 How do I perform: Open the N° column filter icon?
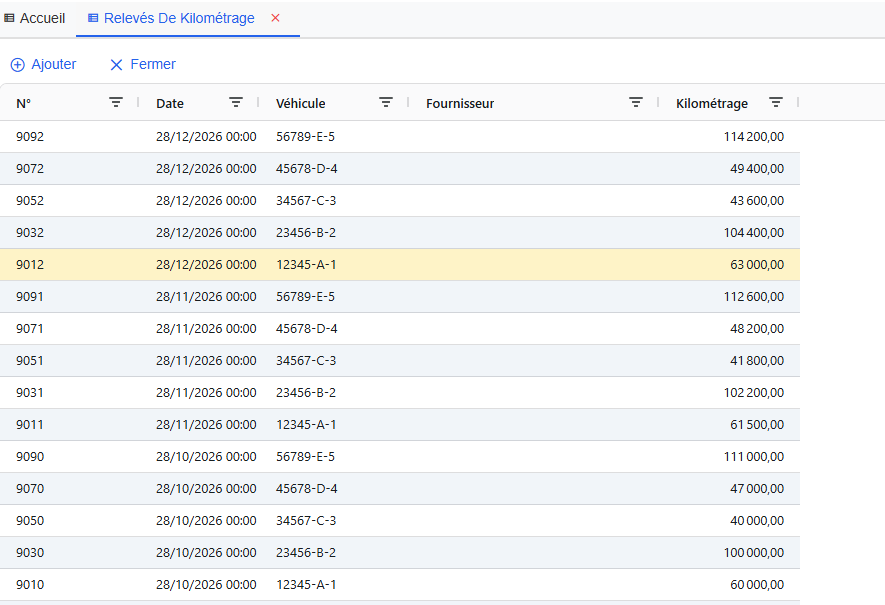coord(116,102)
